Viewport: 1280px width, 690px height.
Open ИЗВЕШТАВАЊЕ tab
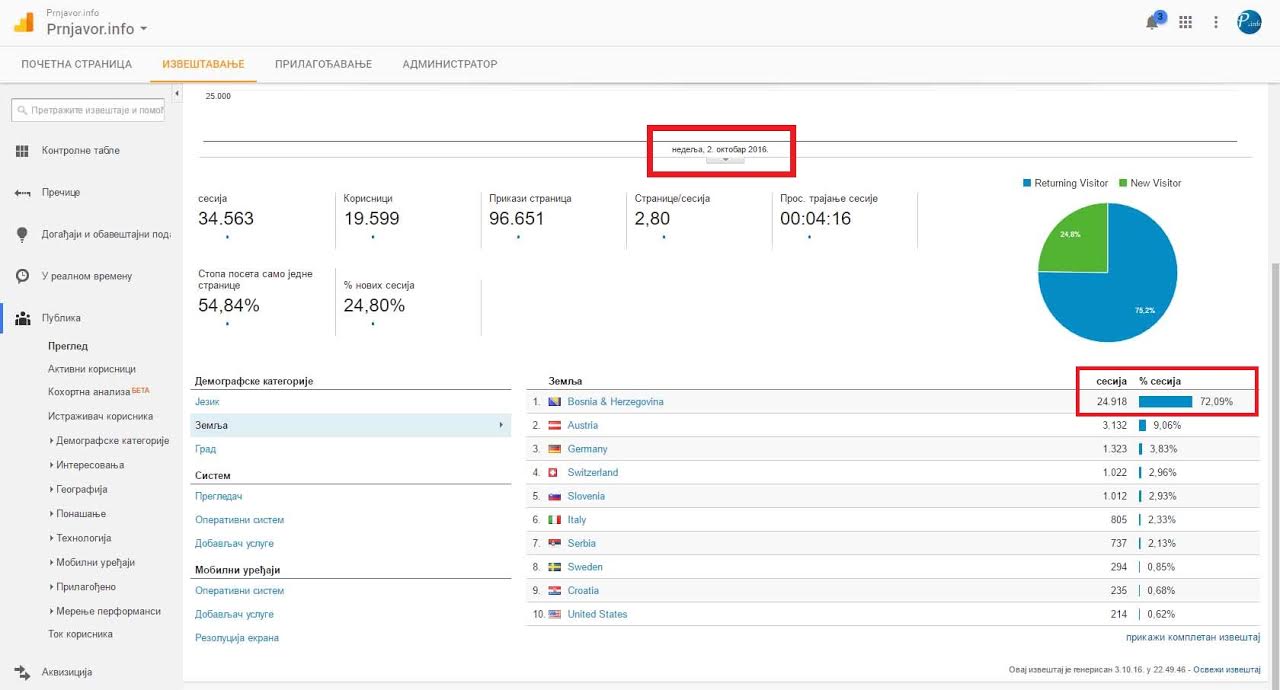[203, 64]
